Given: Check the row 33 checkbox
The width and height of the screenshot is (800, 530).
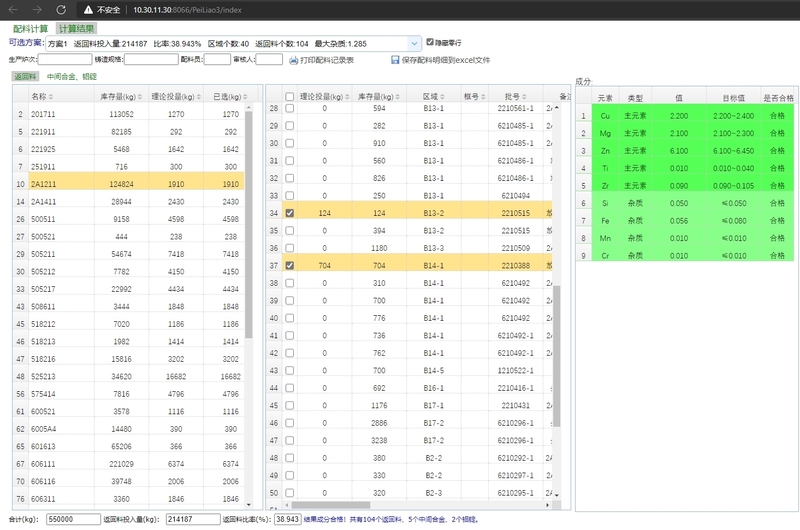Looking at the screenshot, I should pyautogui.click(x=289, y=195).
